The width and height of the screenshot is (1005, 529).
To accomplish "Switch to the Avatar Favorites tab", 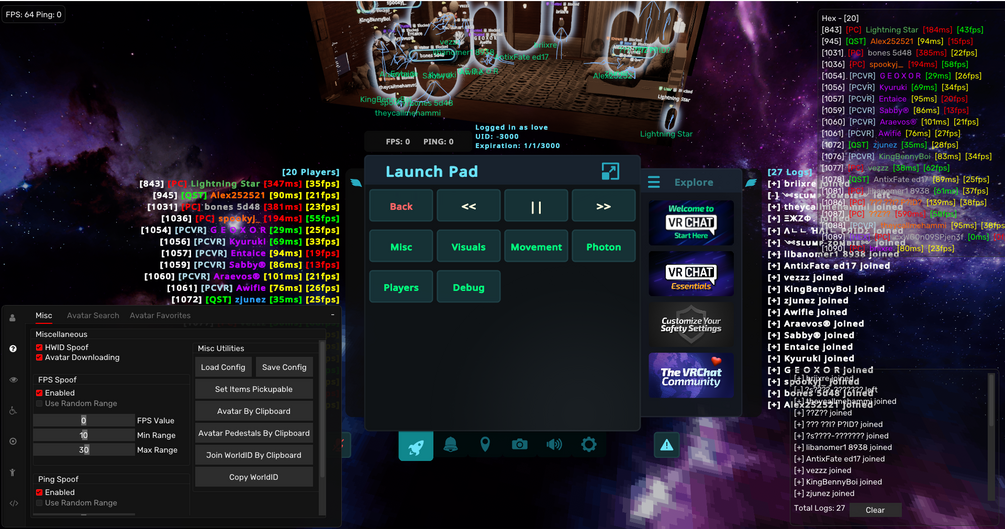I will click(160, 315).
